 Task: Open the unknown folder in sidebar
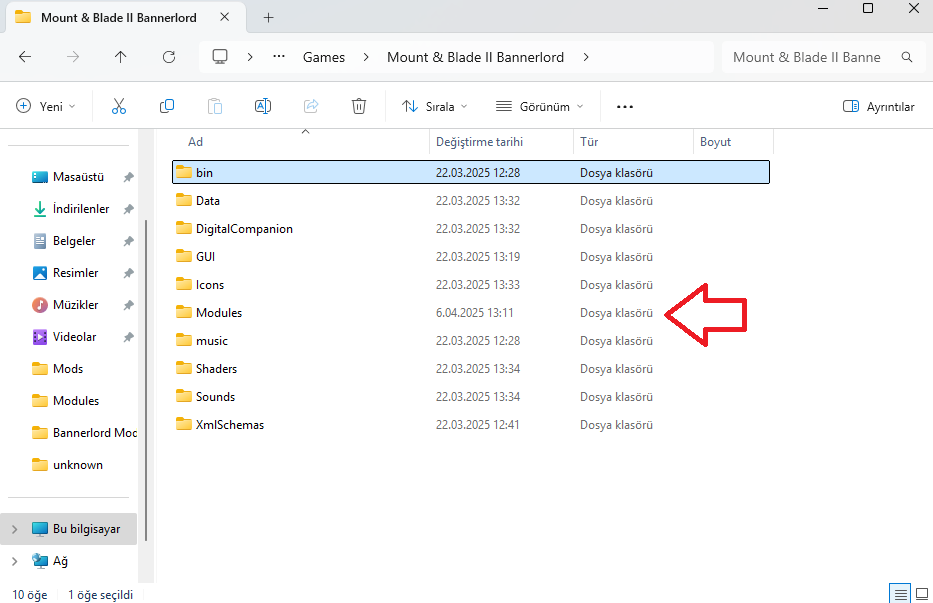click(77, 465)
